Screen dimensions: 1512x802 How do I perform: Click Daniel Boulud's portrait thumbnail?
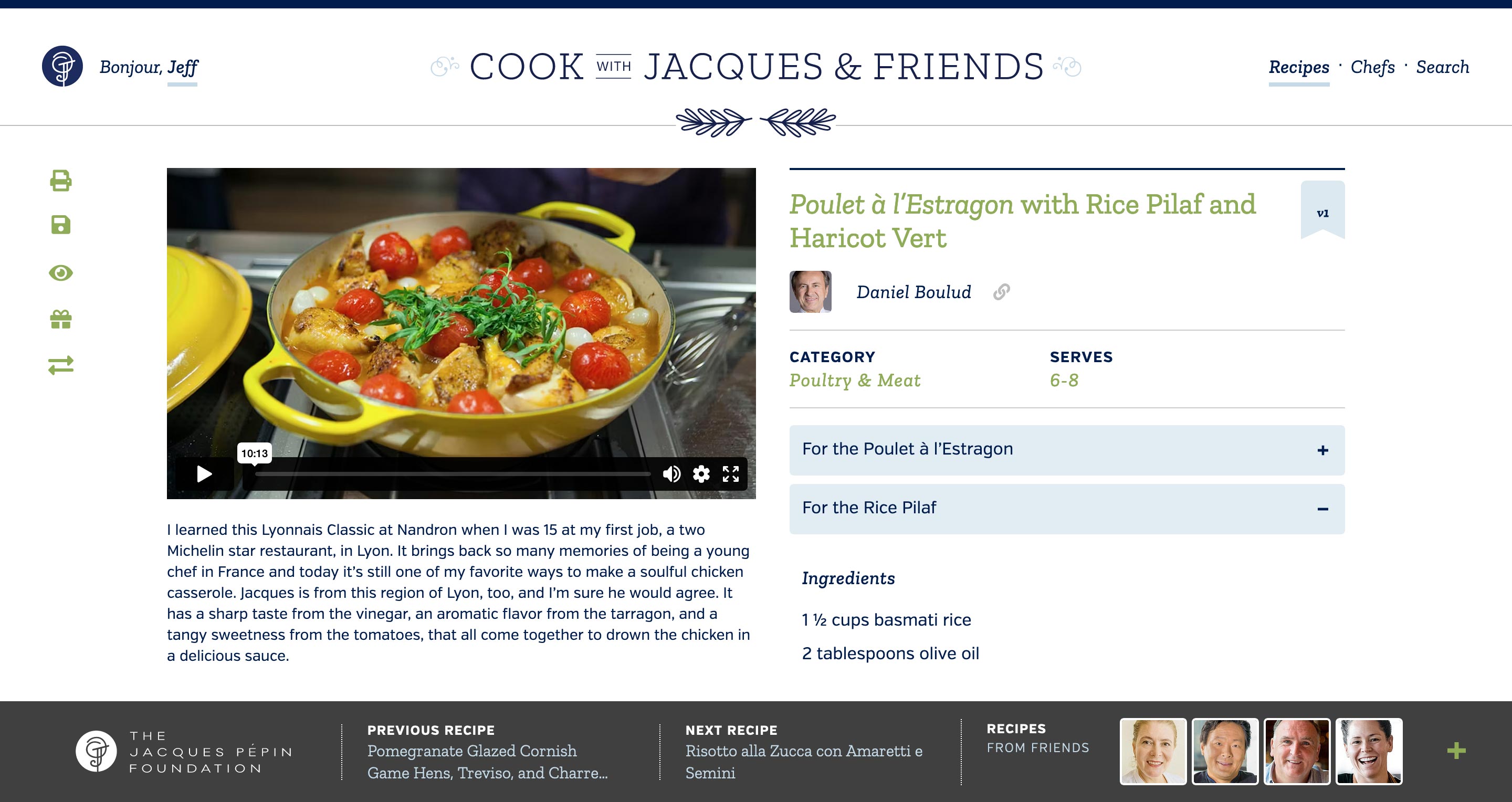(810, 292)
